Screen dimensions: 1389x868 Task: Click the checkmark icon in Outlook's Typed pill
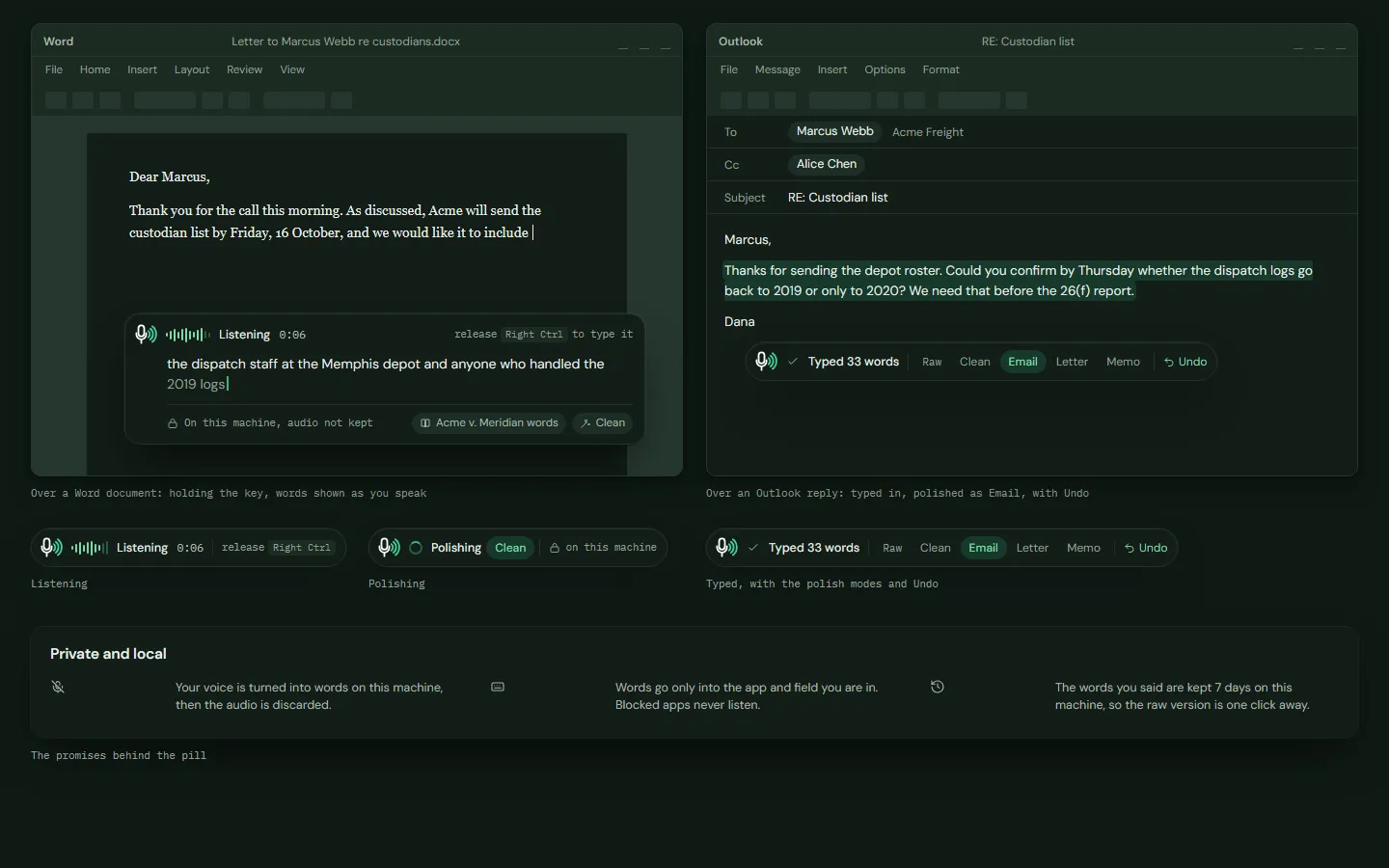click(793, 362)
